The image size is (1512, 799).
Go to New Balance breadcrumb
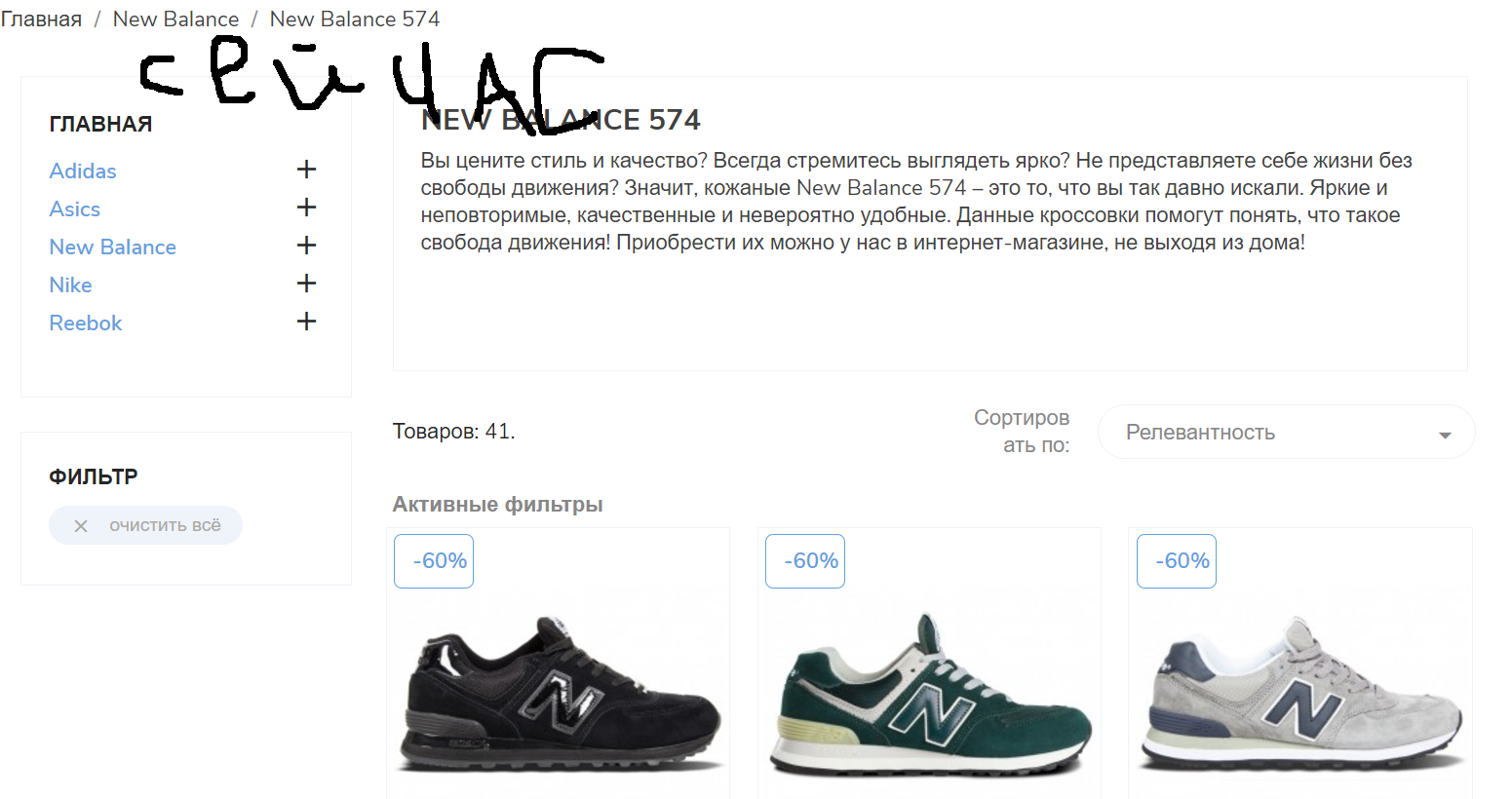pos(175,19)
